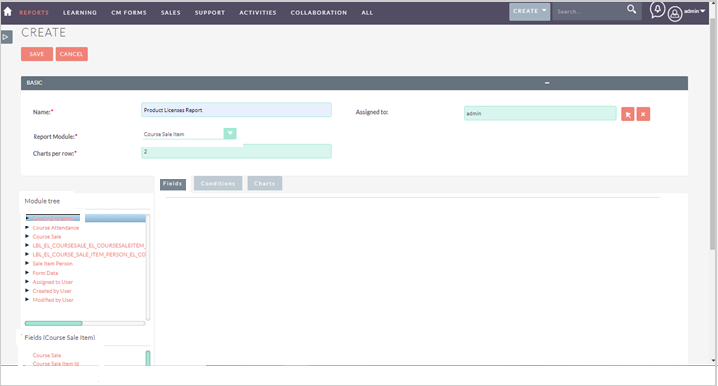Image resolution: width=718 pixels, height=386 pixels.
Task: Expand the left sidebar toggle arrow
Action: [x=6, y=37]
